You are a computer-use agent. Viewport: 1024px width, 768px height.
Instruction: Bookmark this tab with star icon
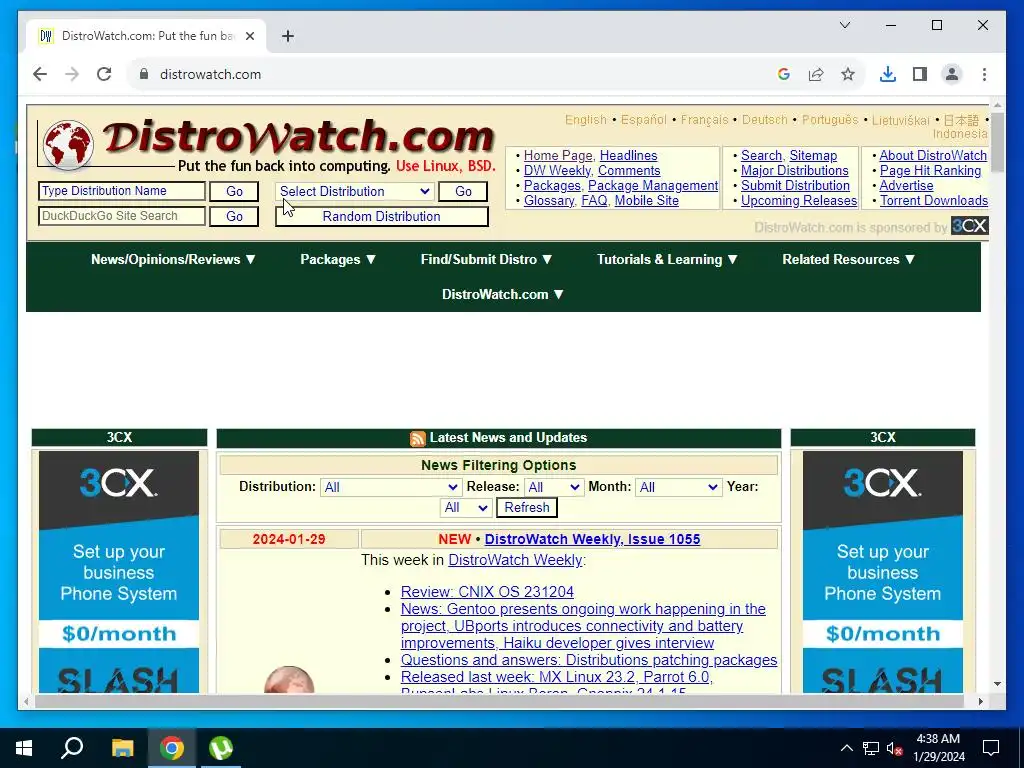(848, 74)
